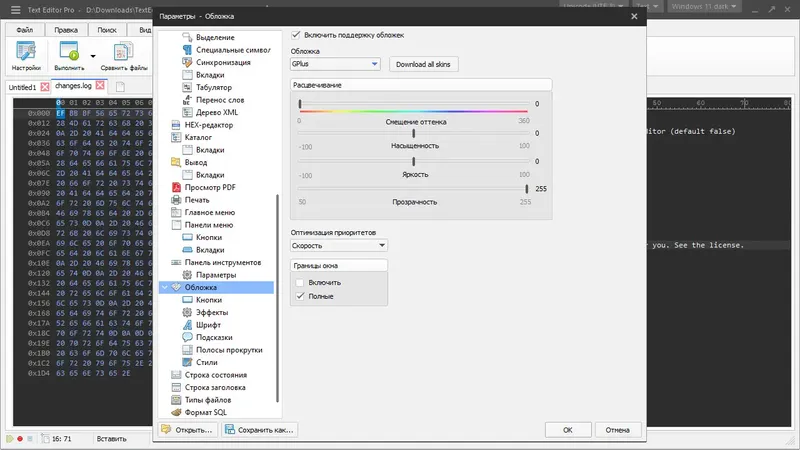Select Табулятор tree item
This screenshot has height=450, width=800.
click(213, 87)
